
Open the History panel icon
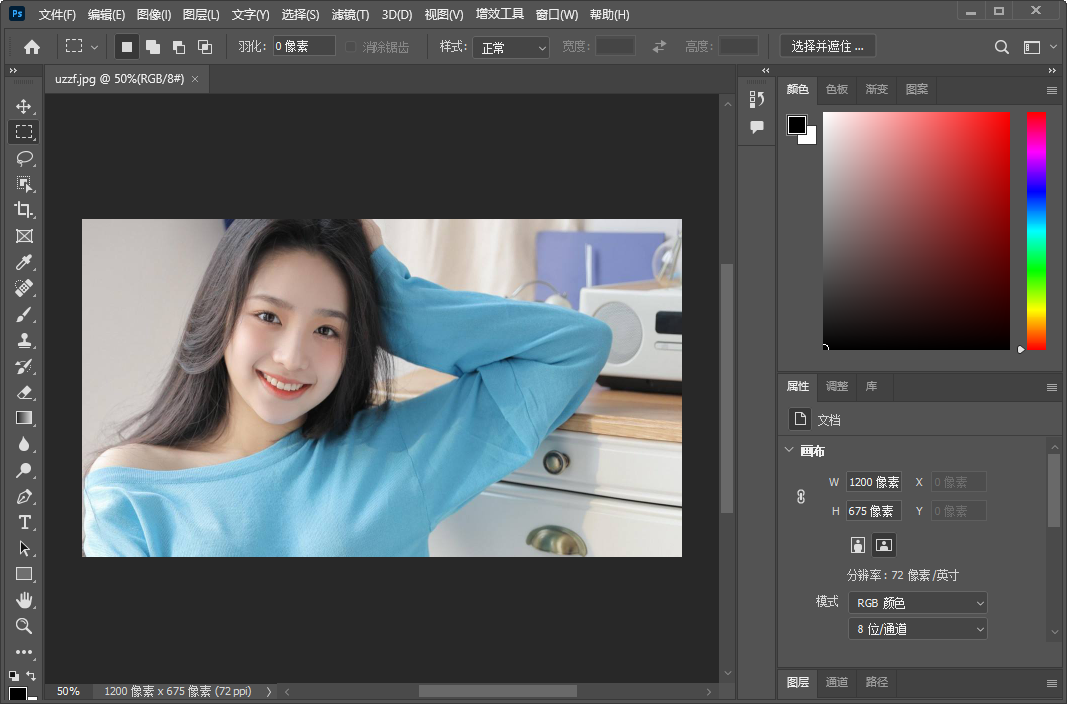(x=757, y=99)
